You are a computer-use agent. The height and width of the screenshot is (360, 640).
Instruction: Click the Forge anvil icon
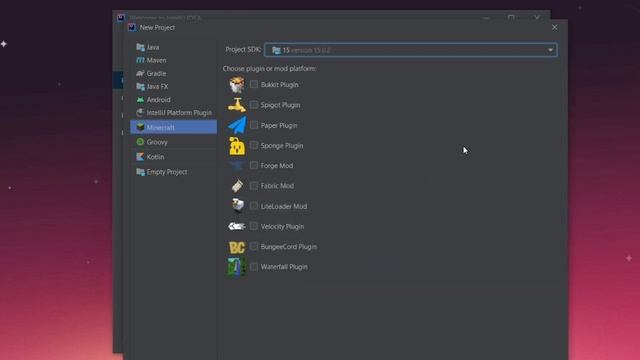point(237,166)
